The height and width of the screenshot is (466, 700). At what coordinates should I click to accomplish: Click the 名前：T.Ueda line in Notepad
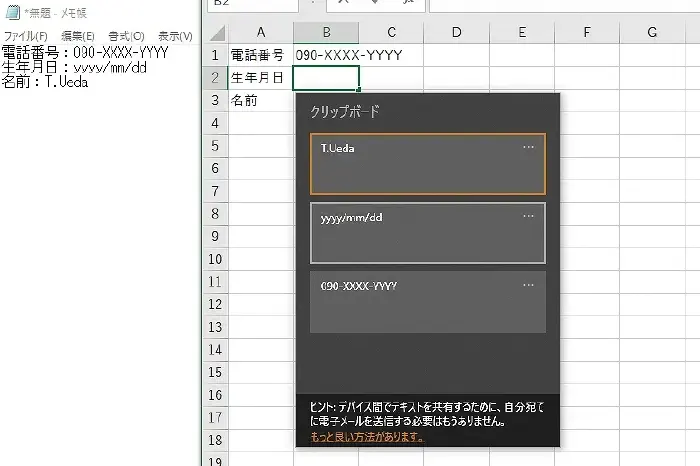coord(45,82)
